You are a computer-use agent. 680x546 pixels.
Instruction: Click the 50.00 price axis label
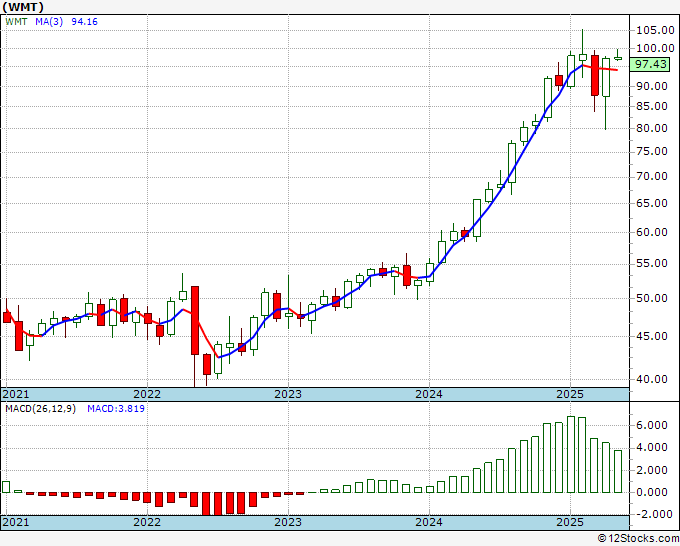tap(652, 298)
